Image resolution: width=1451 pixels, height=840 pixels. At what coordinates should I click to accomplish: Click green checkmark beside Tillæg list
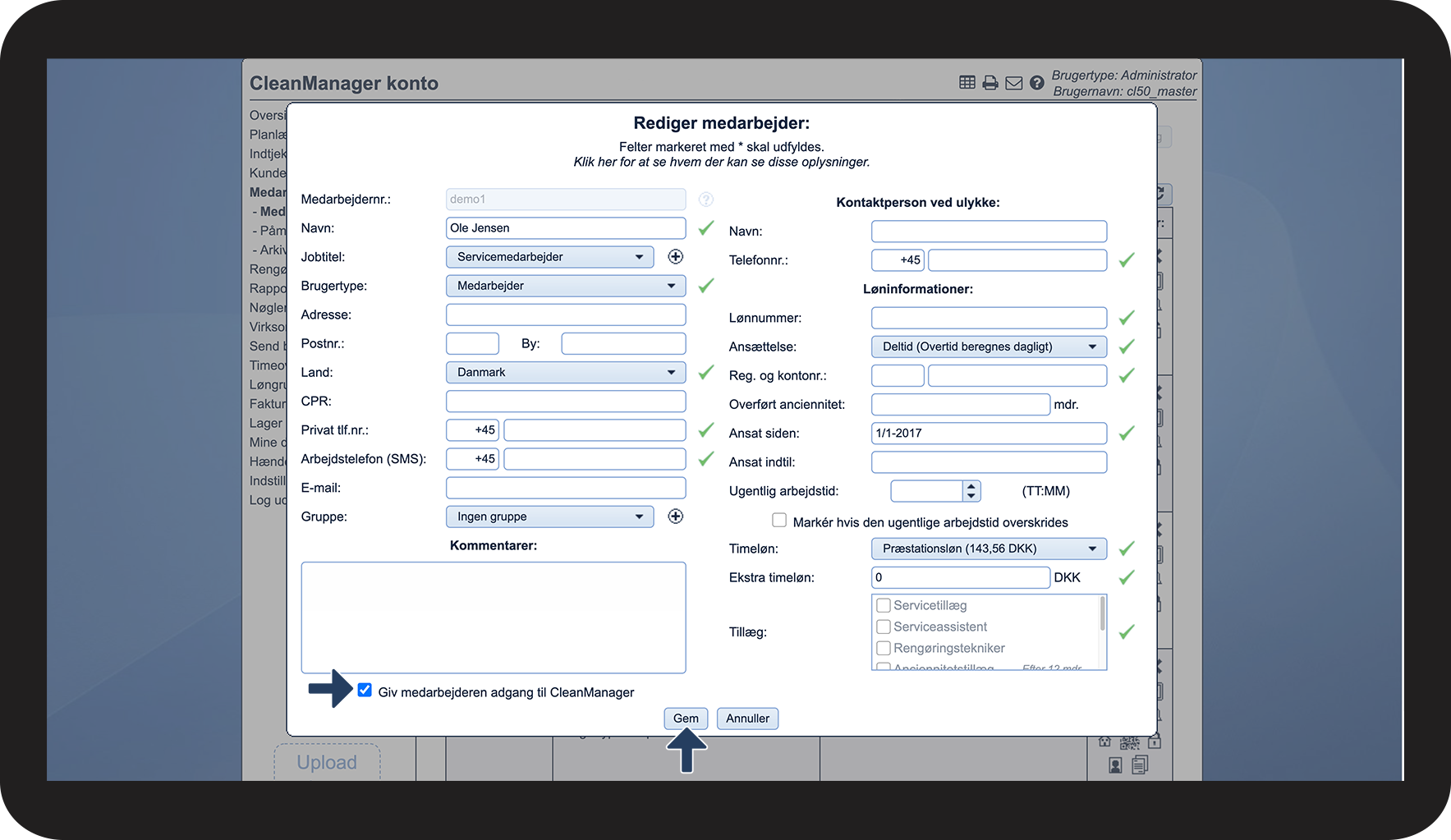pyautogui.click(x=1127, y=631)
